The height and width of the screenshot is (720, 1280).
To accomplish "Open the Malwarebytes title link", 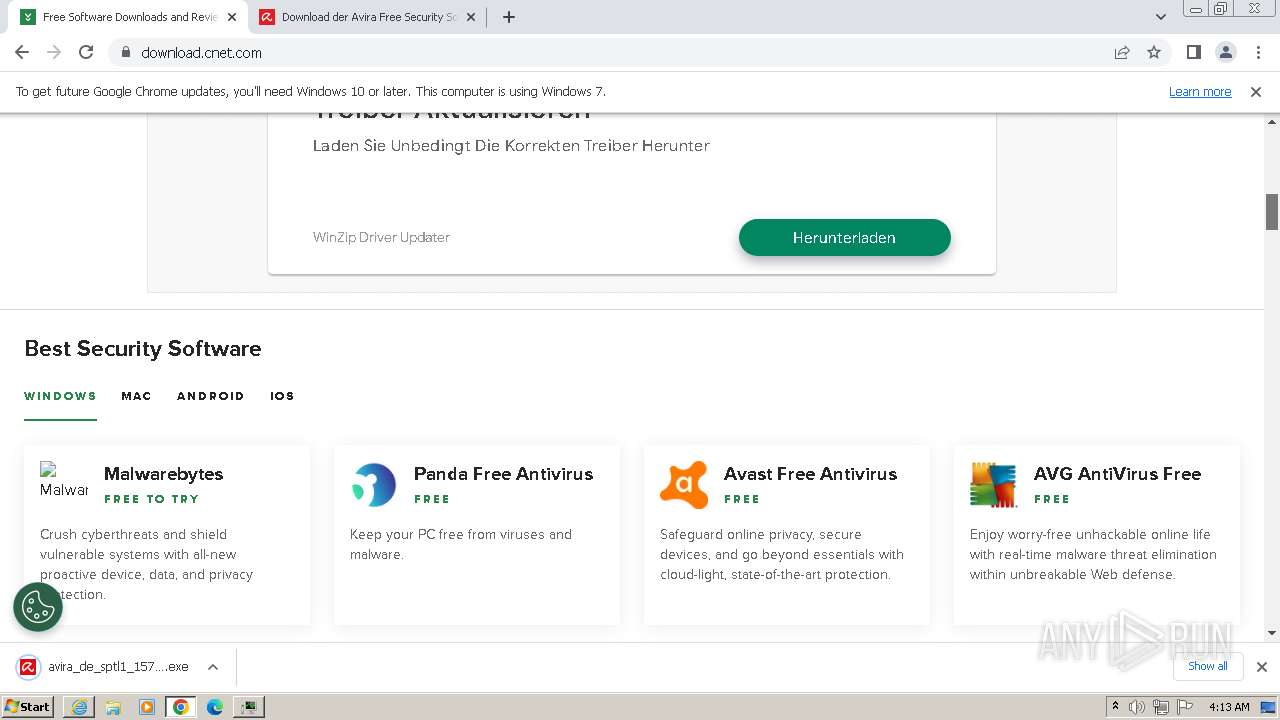I will pyautogui.click(x=164, y=474).
